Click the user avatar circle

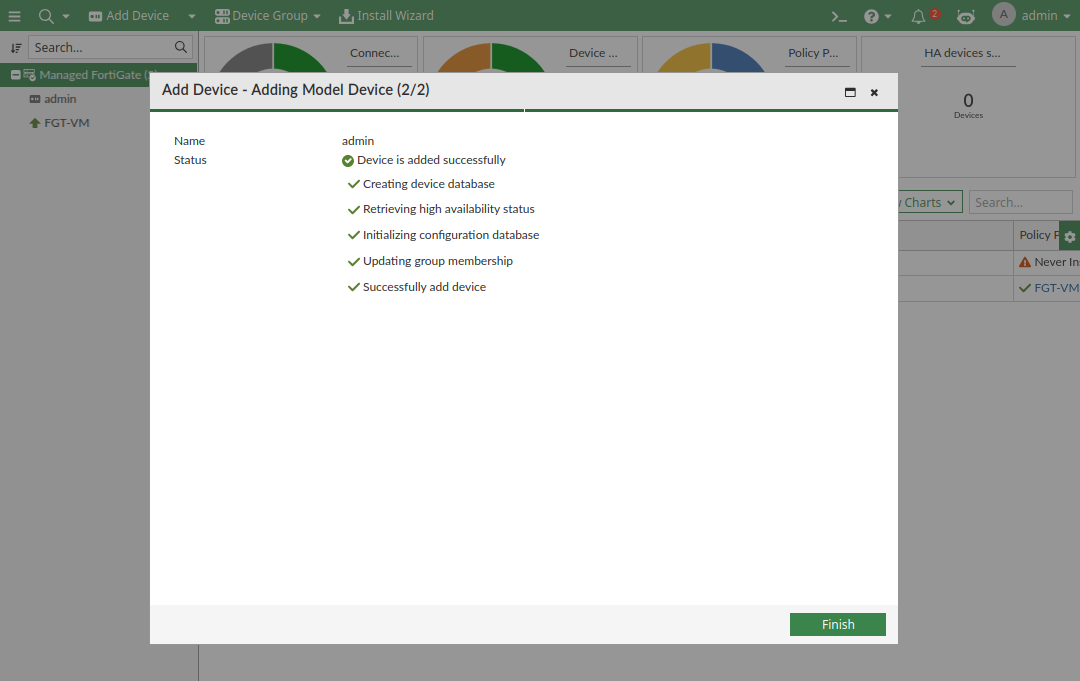coord(1004,14)
